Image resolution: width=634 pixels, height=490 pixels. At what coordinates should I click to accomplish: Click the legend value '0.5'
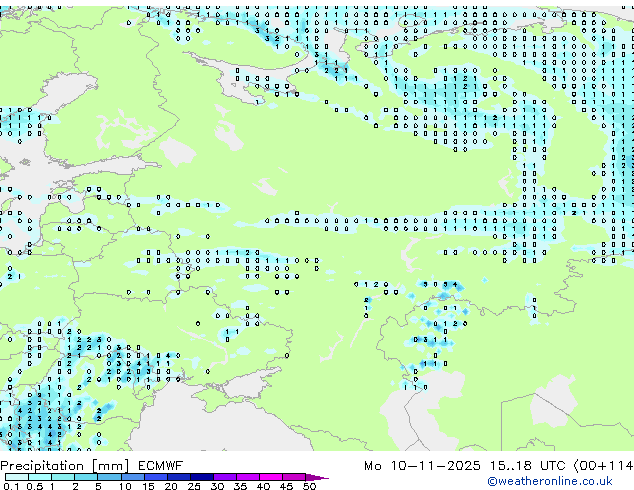click(x=35, y=486)
